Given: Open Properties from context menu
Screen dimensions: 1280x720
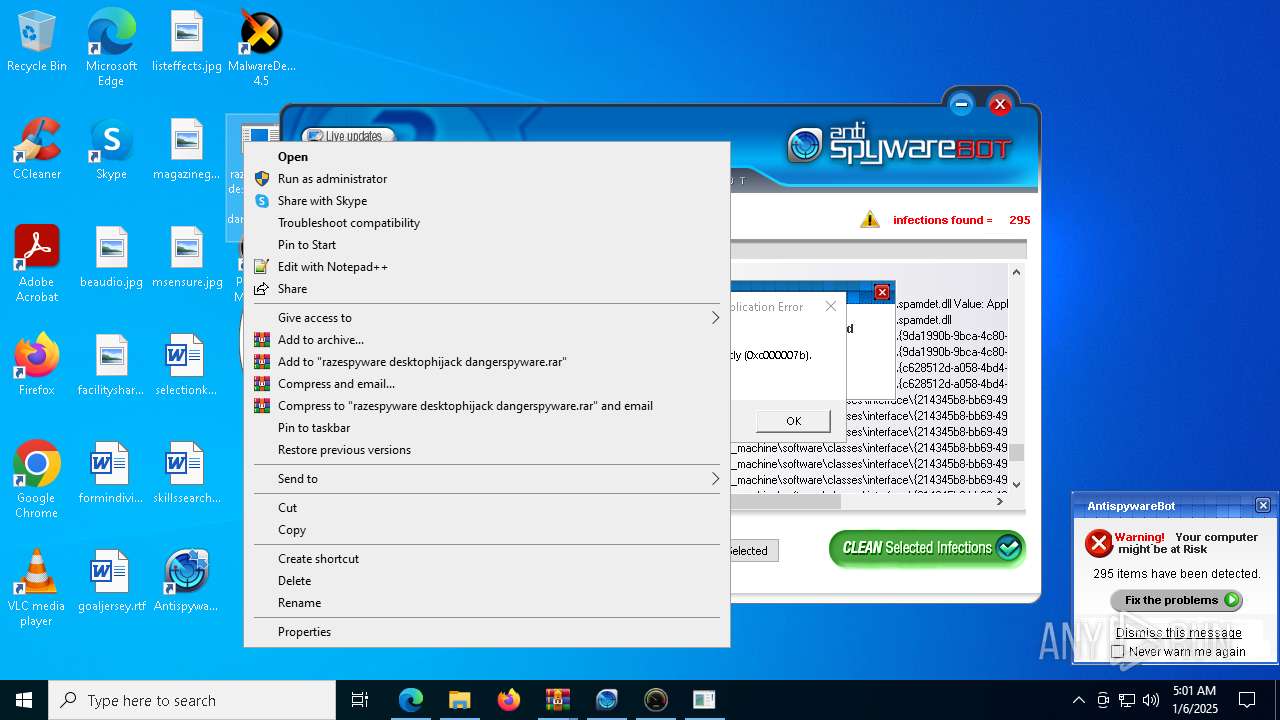Looking at the screenshot, I should pos(486,632).
